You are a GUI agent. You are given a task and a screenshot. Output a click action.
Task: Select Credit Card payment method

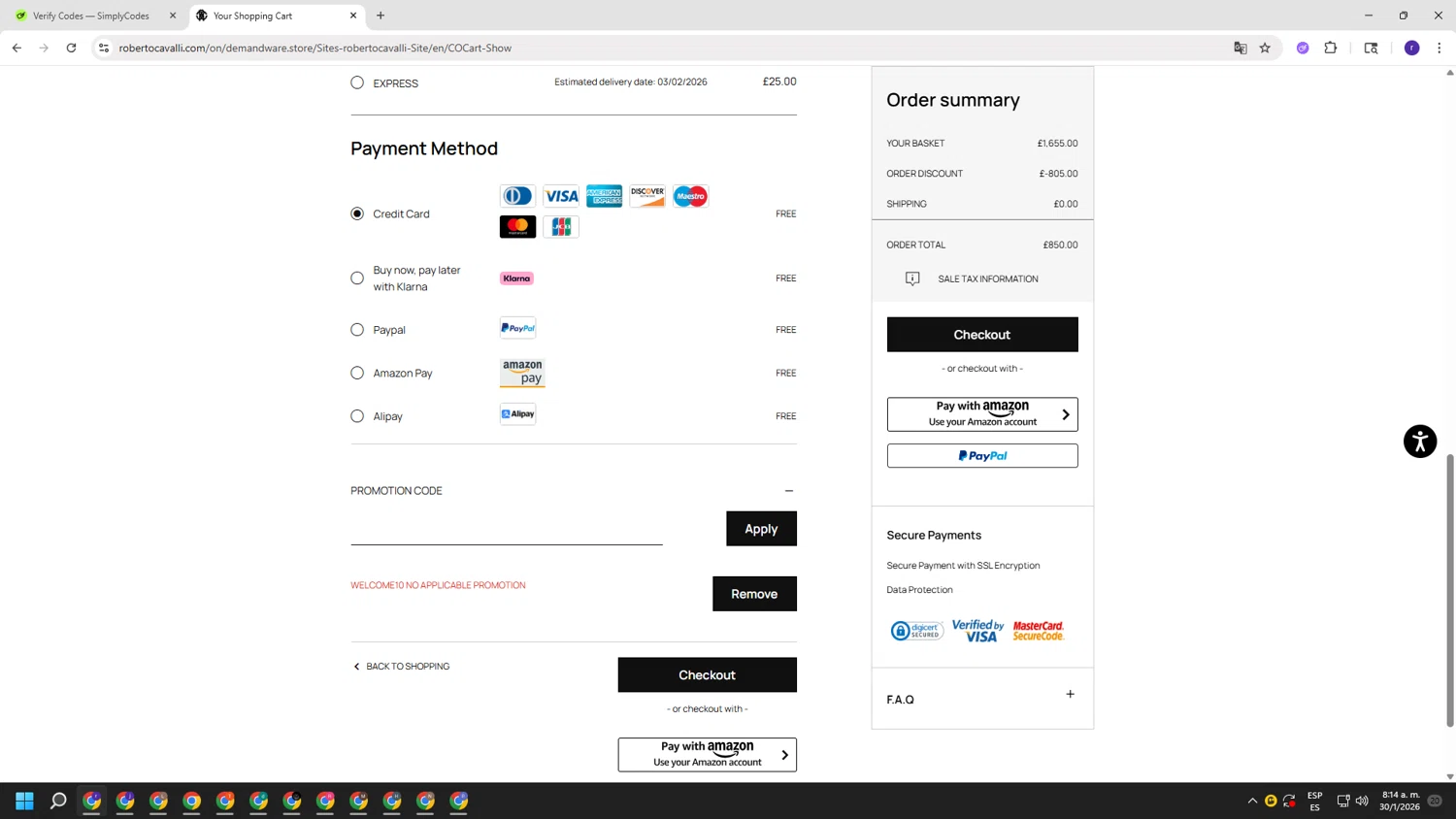(x=357, y=213)
